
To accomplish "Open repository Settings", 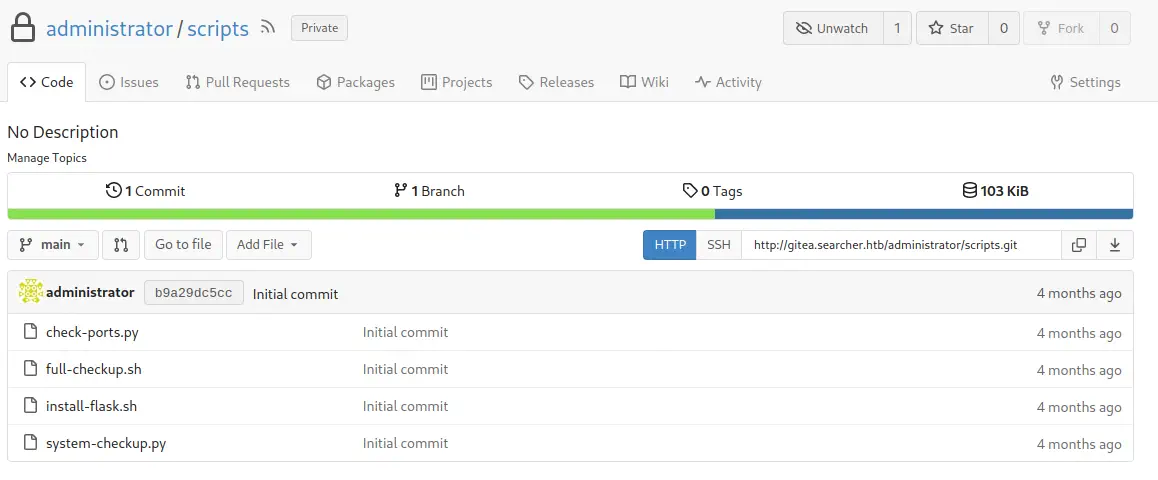I will click(x=1085, y=82).
